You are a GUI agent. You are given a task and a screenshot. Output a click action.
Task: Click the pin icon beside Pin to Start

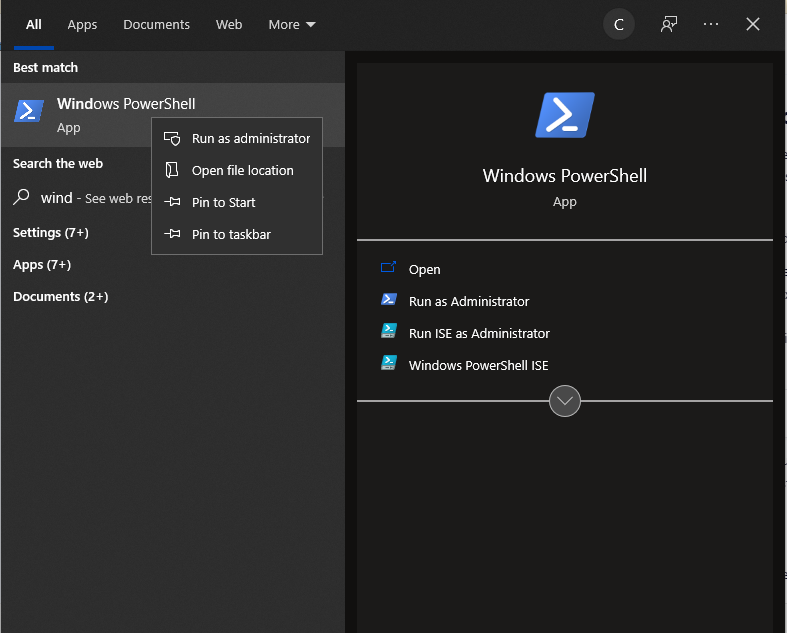pyautogui.click(x=172, y=202)
